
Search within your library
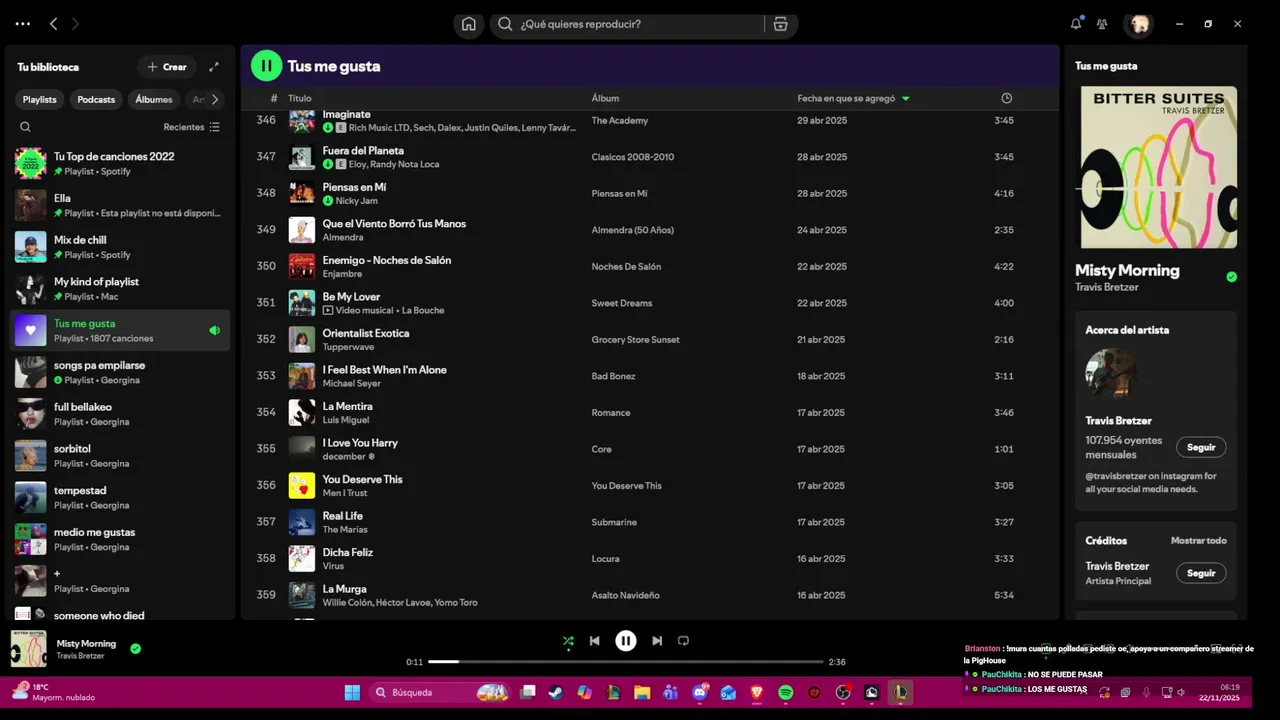pyautogui.click(x=26, y=127)
